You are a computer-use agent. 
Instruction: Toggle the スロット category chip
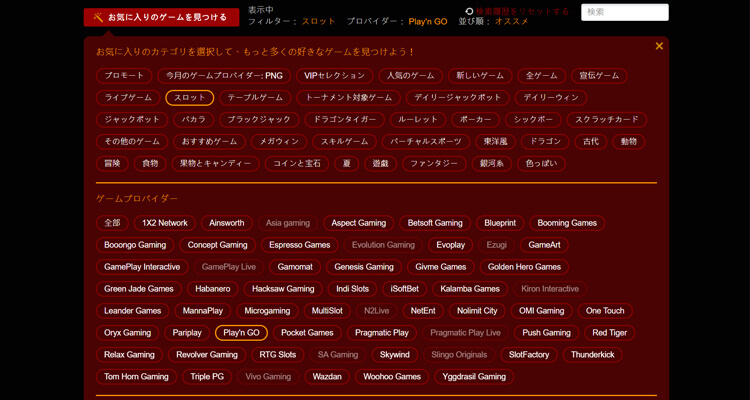[189, 98]
